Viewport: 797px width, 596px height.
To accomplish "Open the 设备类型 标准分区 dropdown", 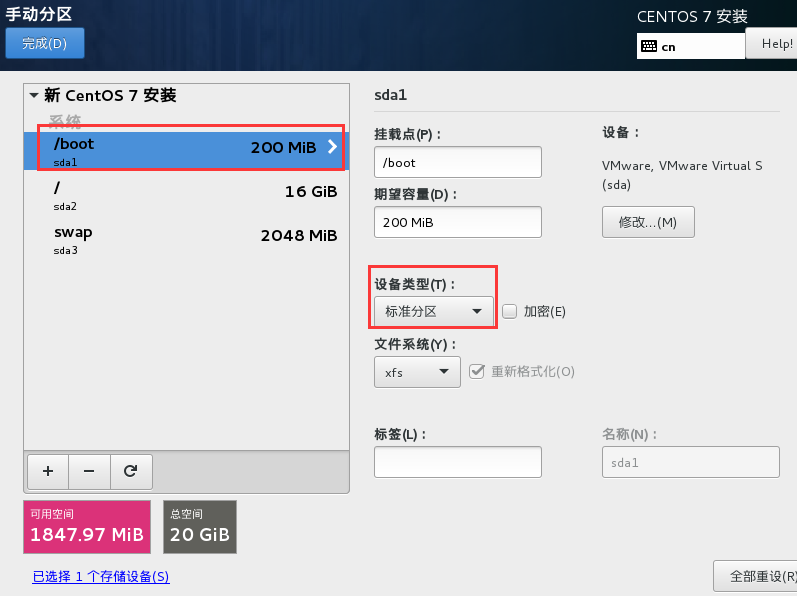I will tap(434, 311).
